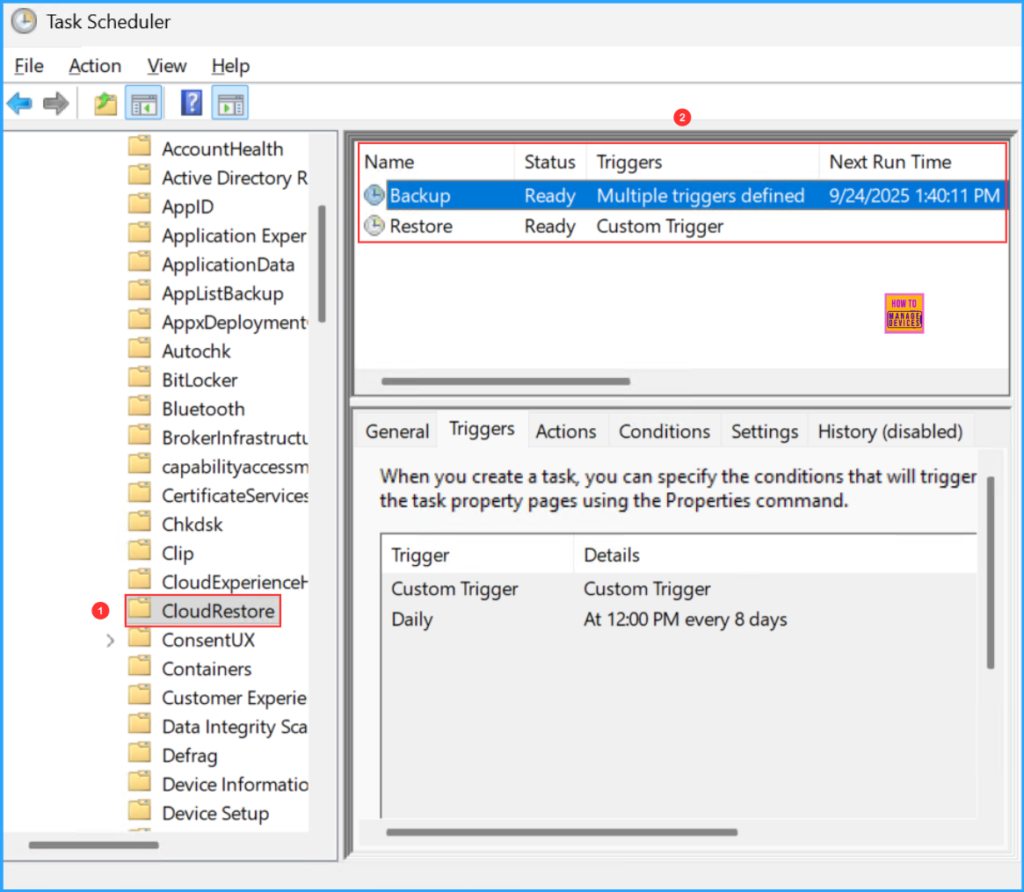Click the folder tree horizontal scrollbar
Viewport: 1024px width, 892px height.
[x=93, y=845]
